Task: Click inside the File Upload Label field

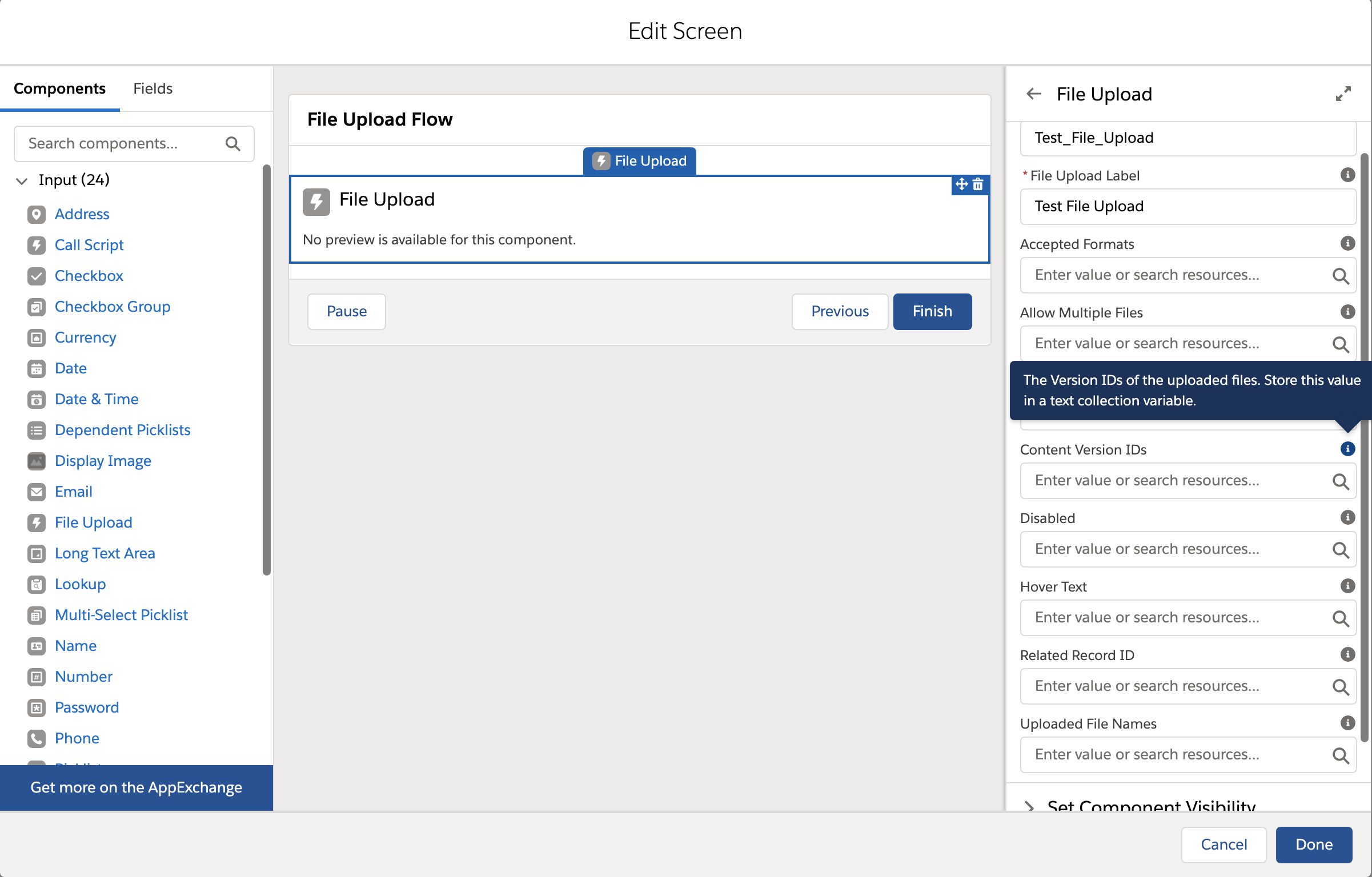Action: [1188, 206]
